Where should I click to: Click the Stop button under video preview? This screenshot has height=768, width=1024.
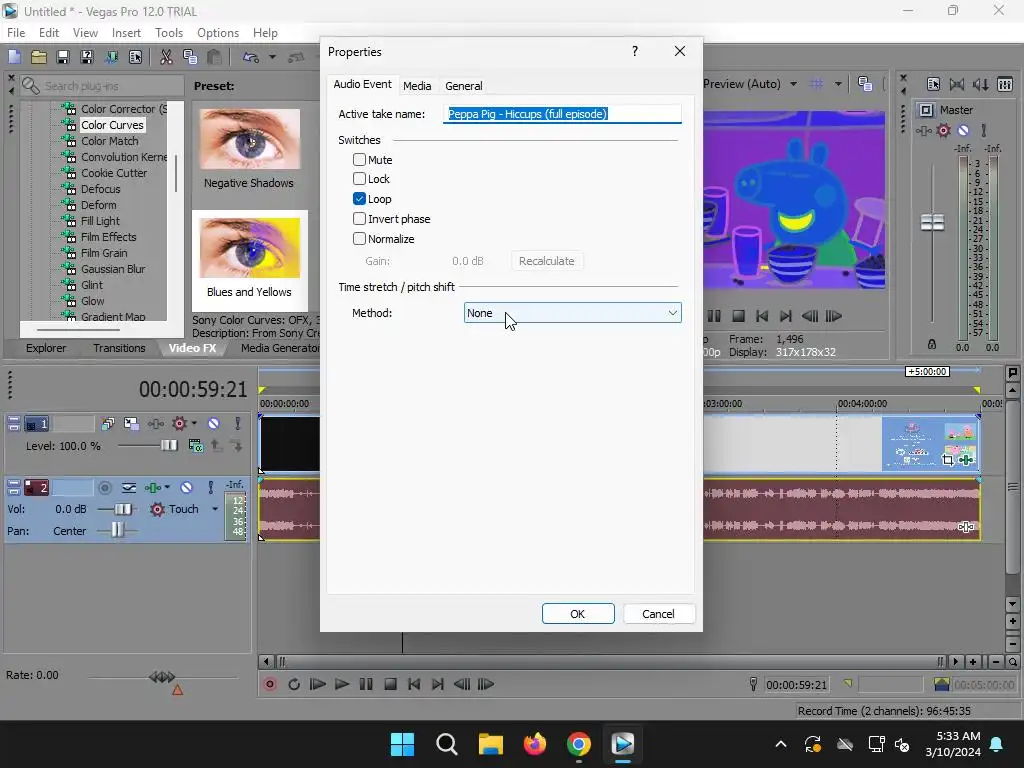click(738, 316)
